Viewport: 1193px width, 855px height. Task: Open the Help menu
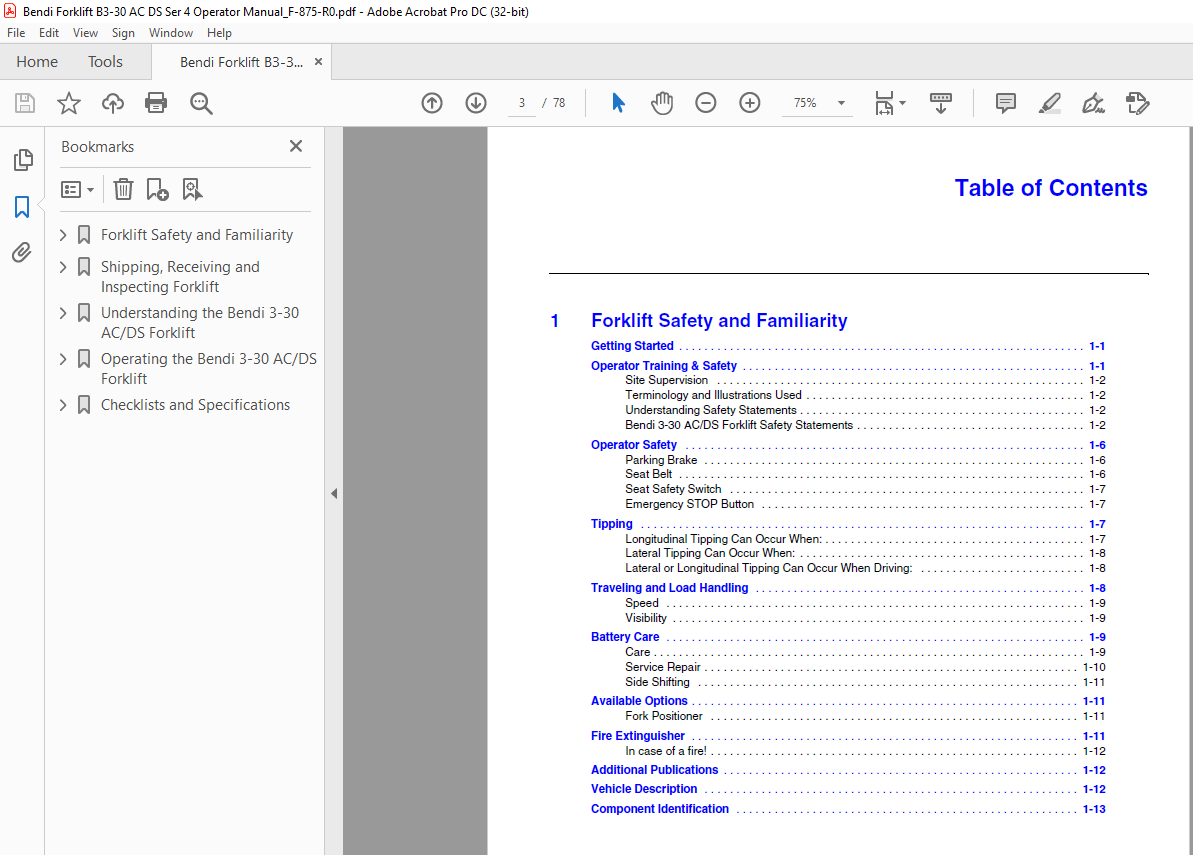point(219,33)
